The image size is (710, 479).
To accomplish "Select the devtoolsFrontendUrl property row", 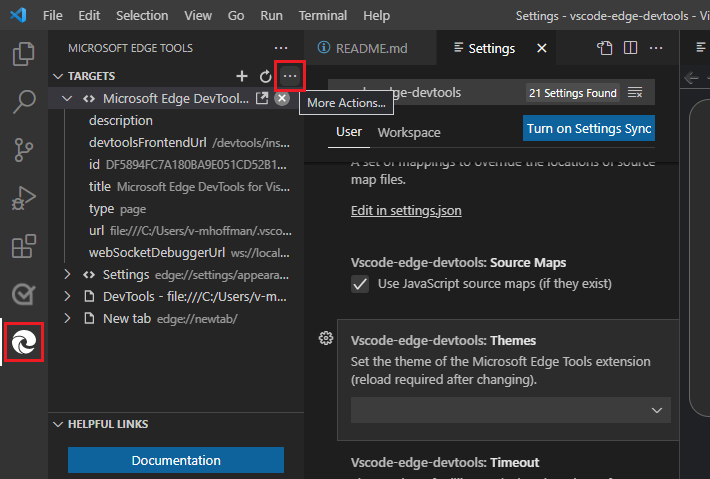I will click(x=177, y=143).
